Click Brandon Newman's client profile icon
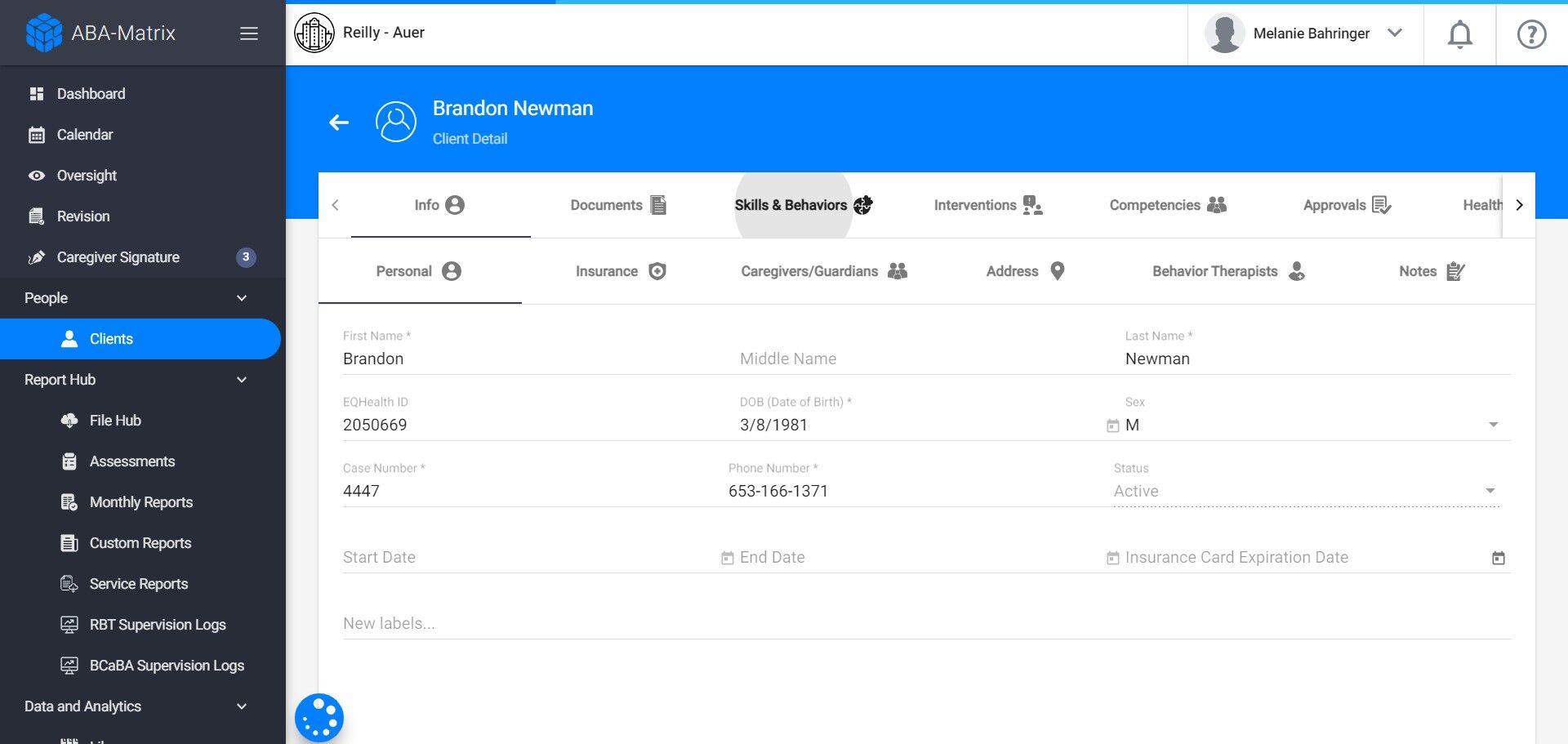1568x744 pixels. [396, 122]
